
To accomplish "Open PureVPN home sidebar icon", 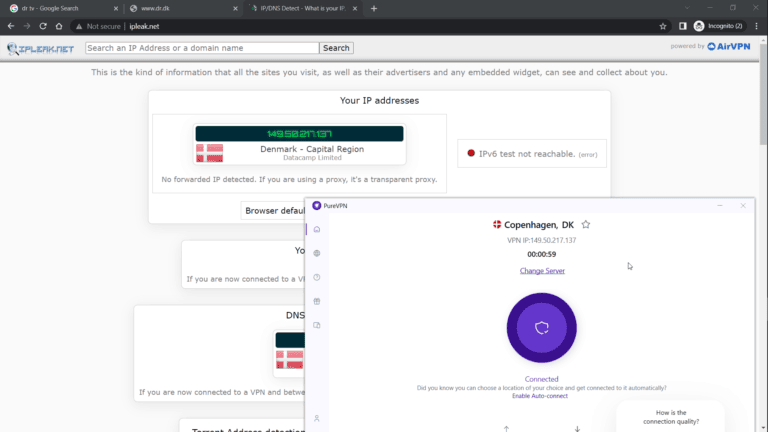I will point(317,229).
